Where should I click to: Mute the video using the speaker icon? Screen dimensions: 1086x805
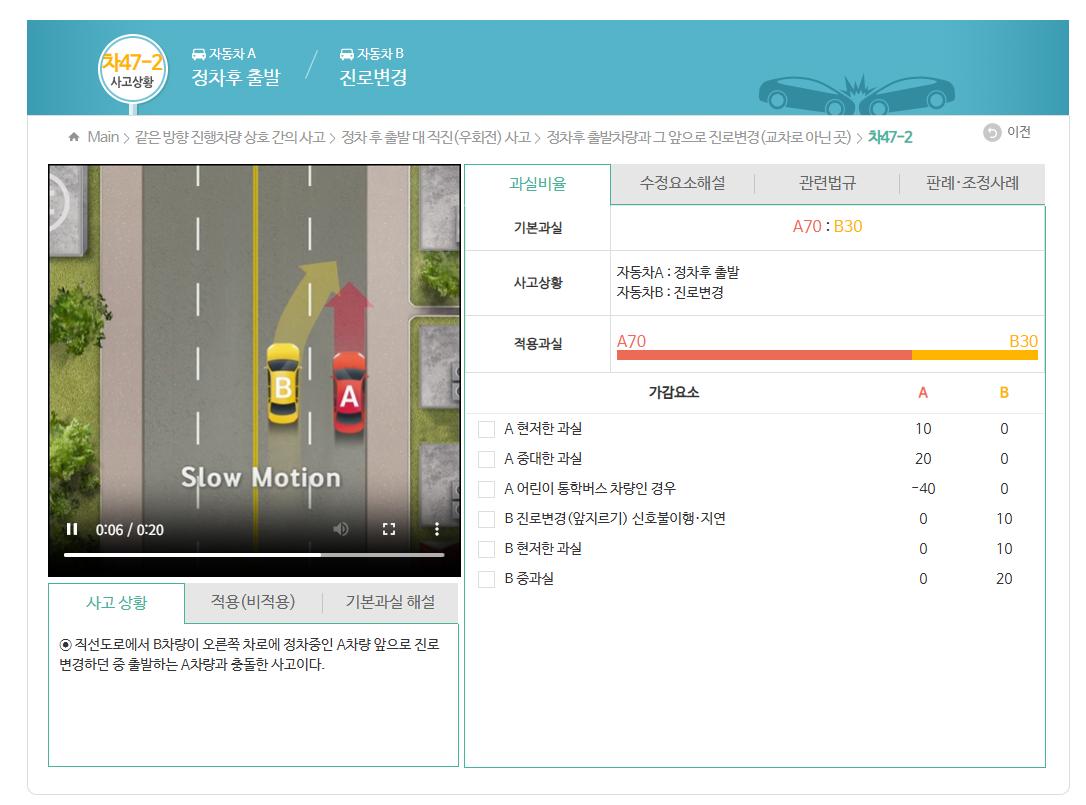point(341,530)
